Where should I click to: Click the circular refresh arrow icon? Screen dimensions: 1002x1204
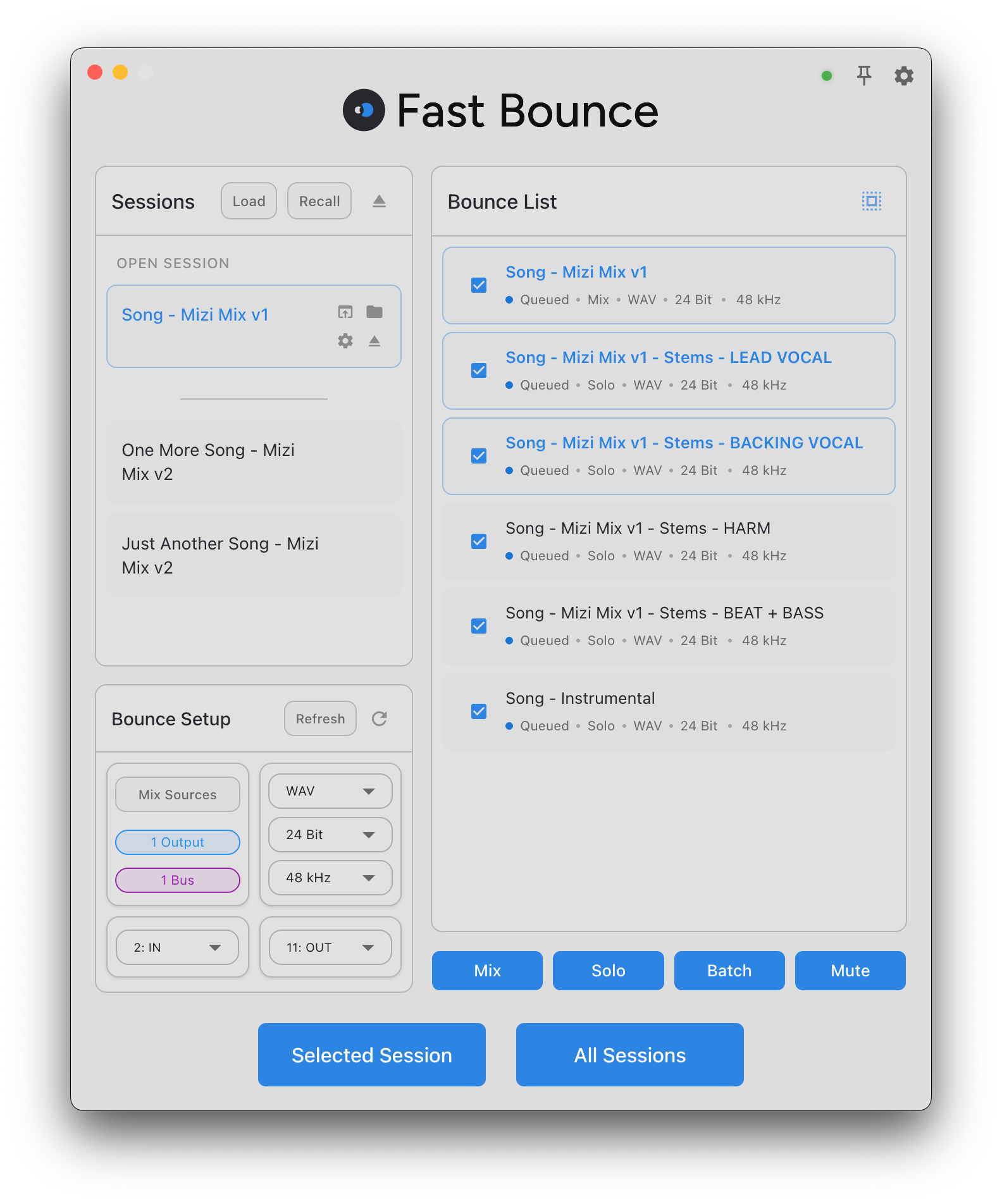pyautogui.click(x=380, y=718)
